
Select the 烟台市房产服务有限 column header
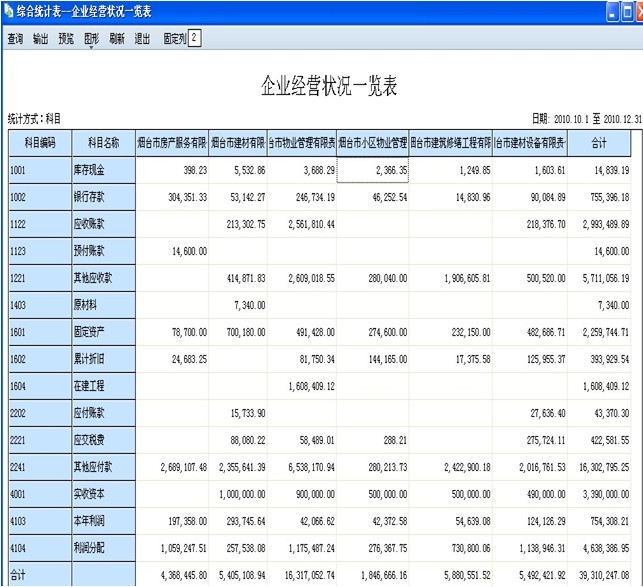[172, 143]
